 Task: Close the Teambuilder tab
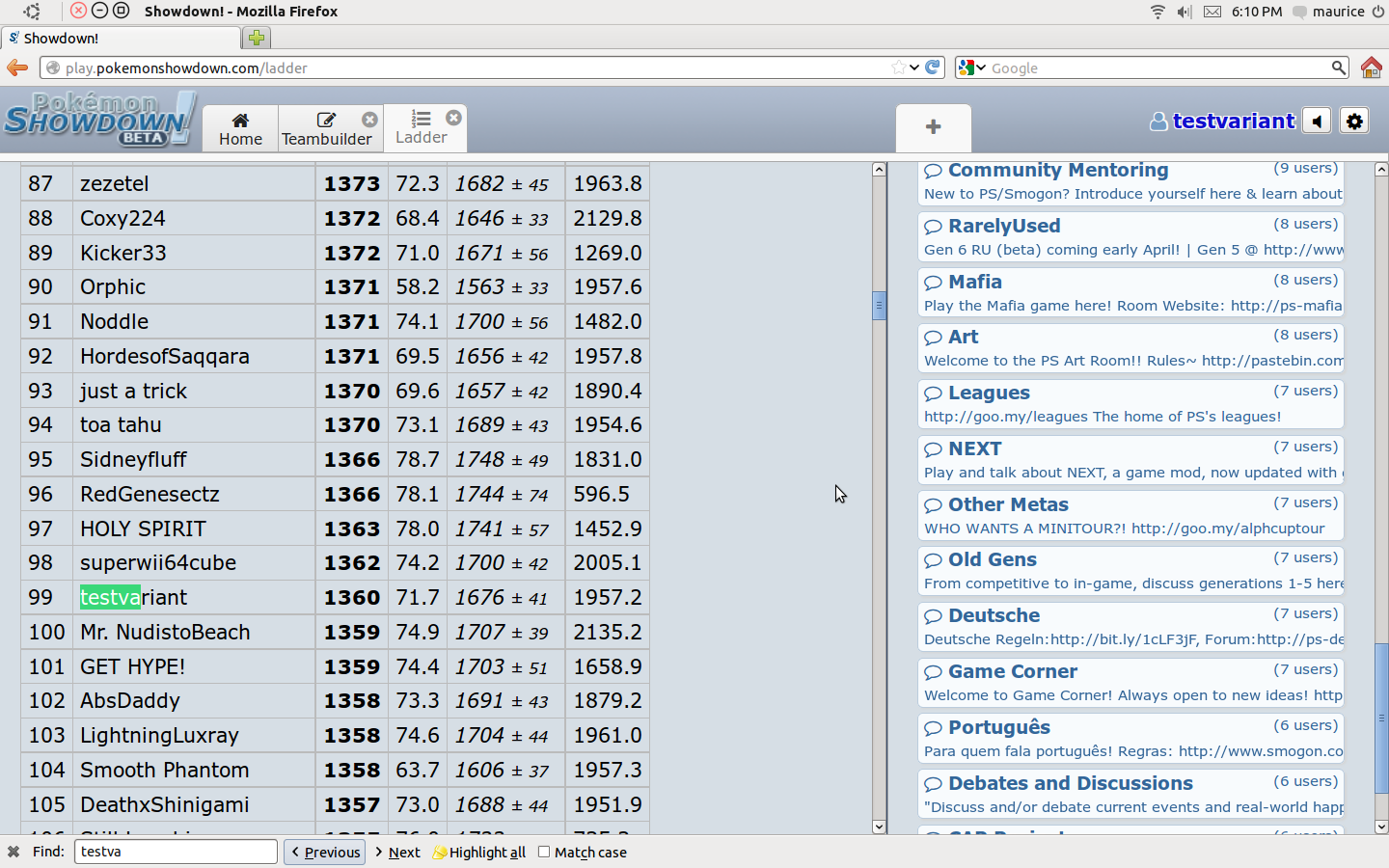[369, 120]
